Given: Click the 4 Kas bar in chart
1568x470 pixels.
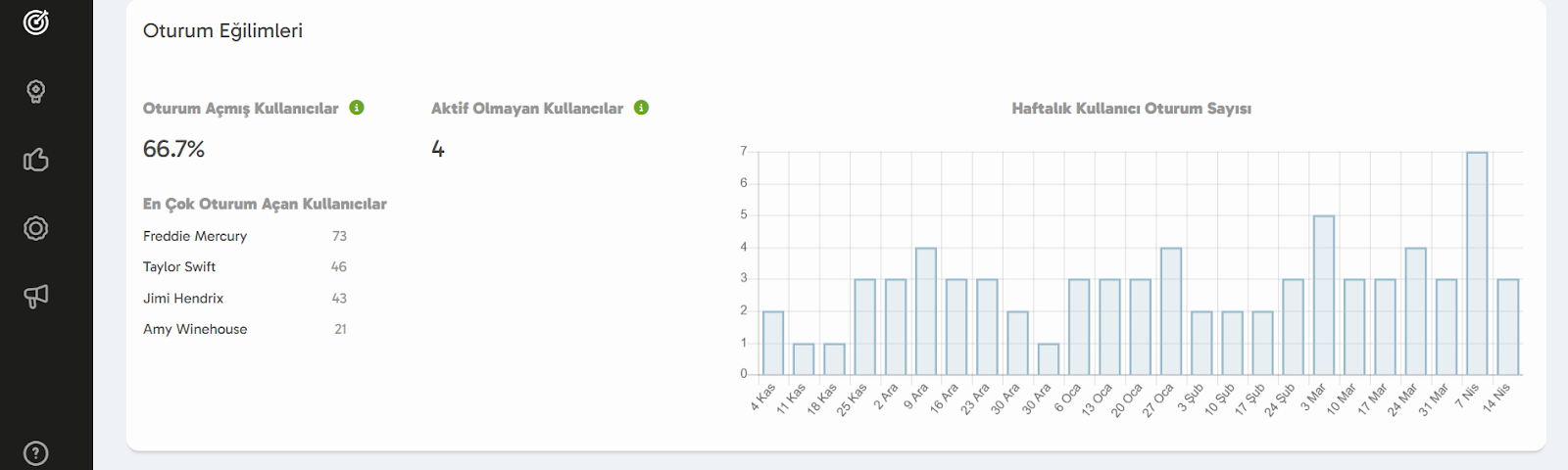Looking at the screenshot, I should pyautogui.click(x=773, y=344).
